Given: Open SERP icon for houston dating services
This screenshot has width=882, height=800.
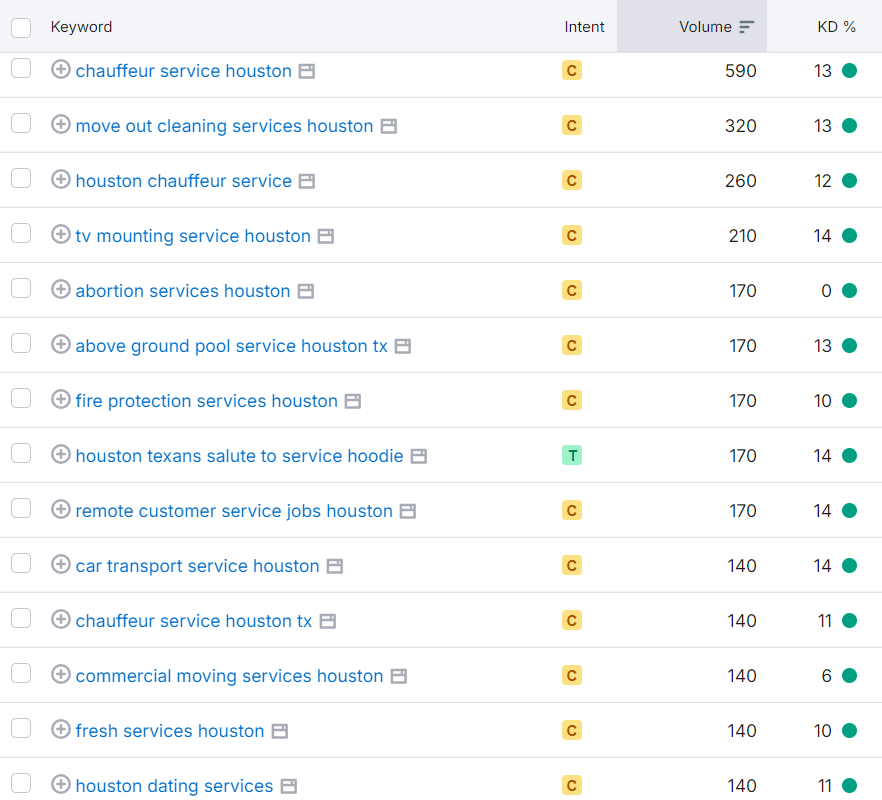Looking at the screenshot, I should [289, 786].
